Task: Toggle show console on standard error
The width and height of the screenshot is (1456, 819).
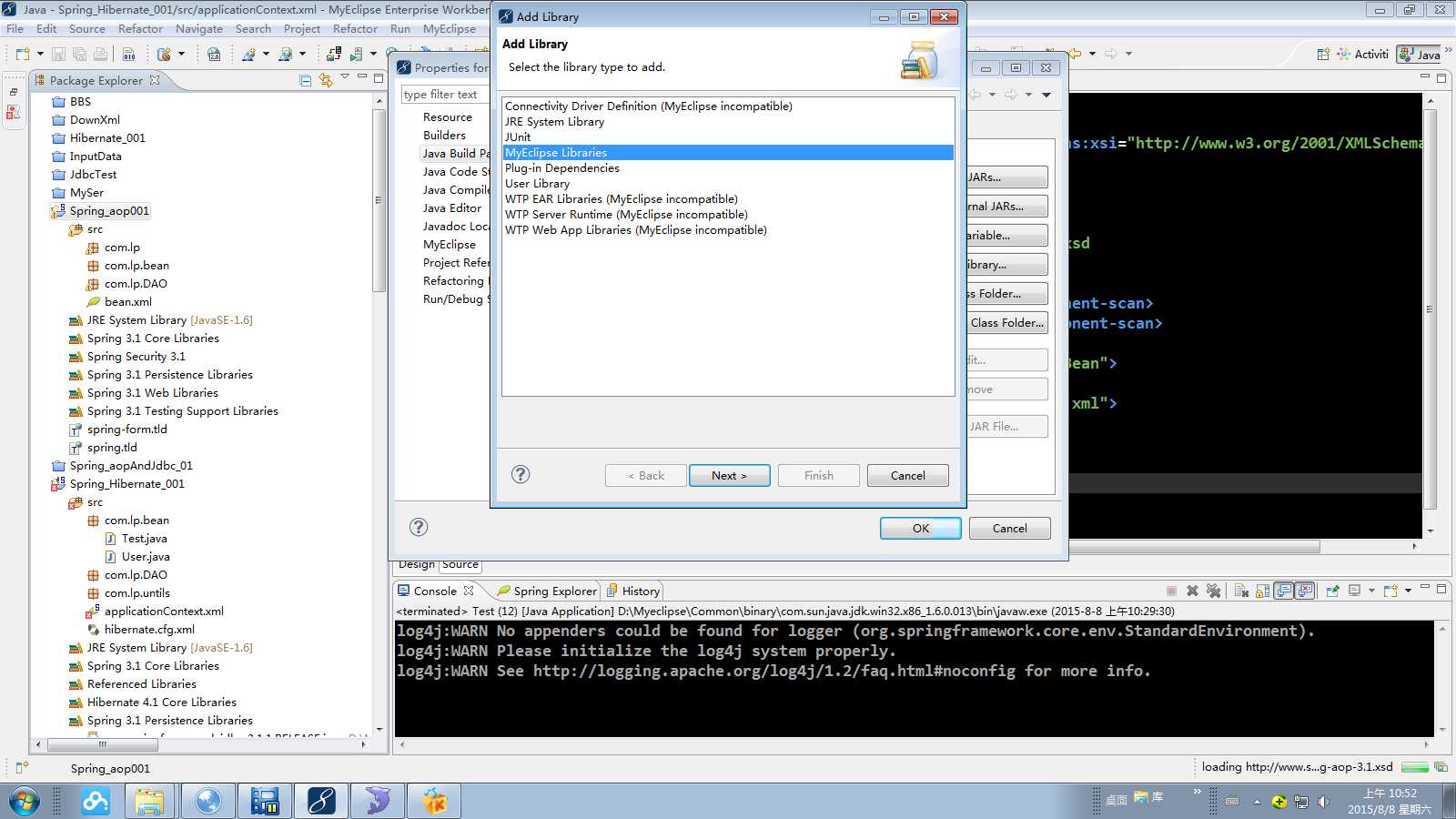Action: click(1305, 591)
